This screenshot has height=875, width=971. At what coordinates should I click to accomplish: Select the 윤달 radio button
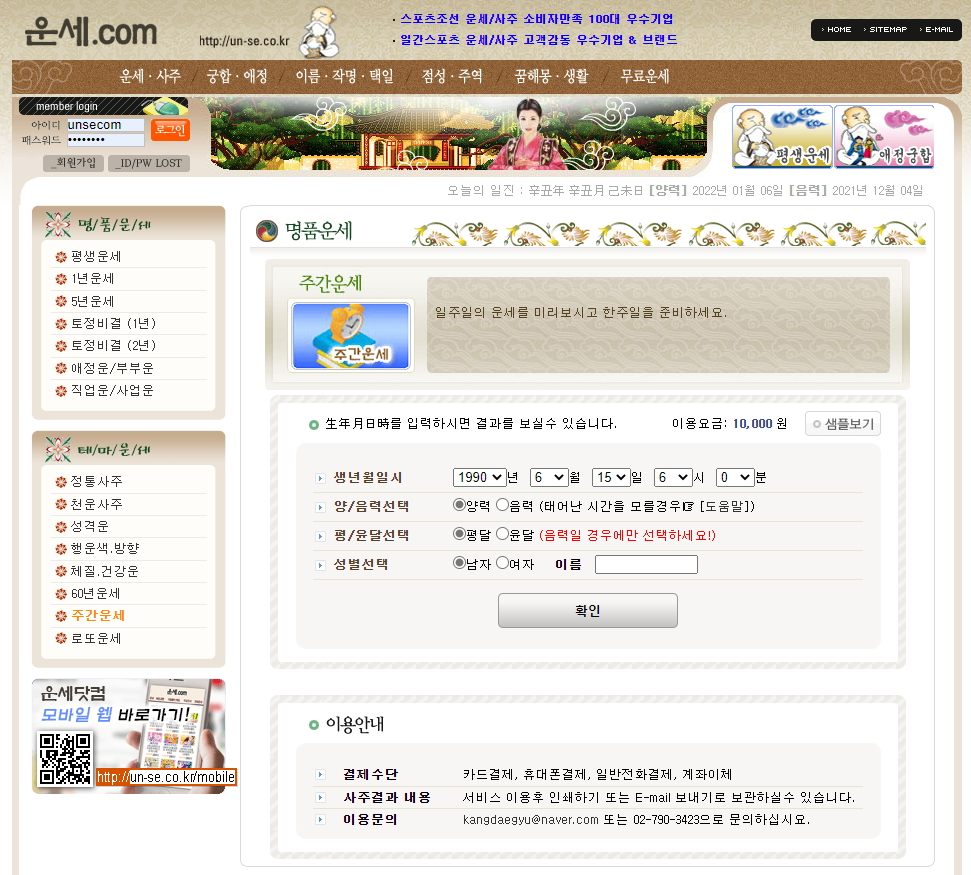click(x=503, y=535)
